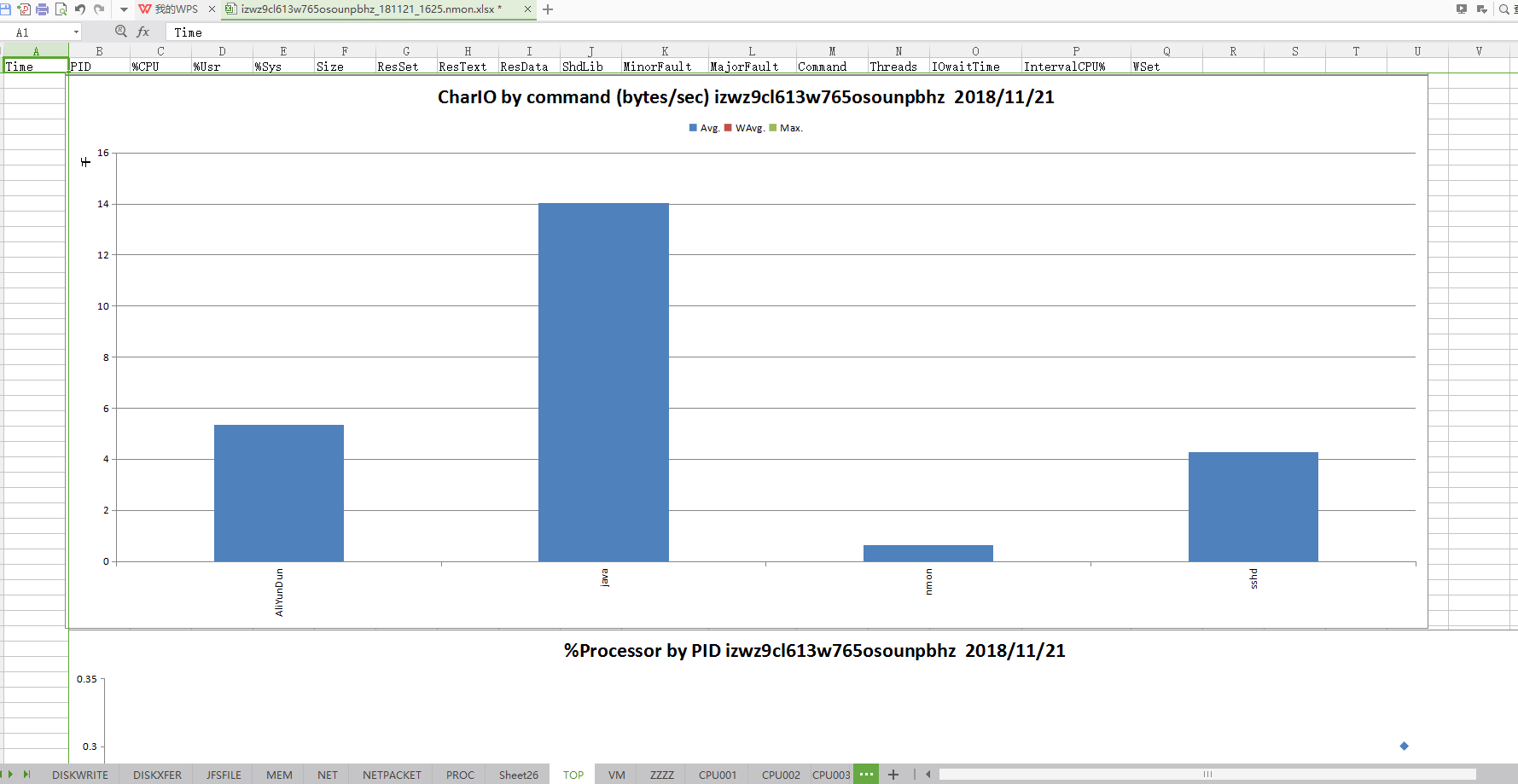Switch to NETPACKET sheet tab
Screen dimensions: 1518x784
[392, 775]
